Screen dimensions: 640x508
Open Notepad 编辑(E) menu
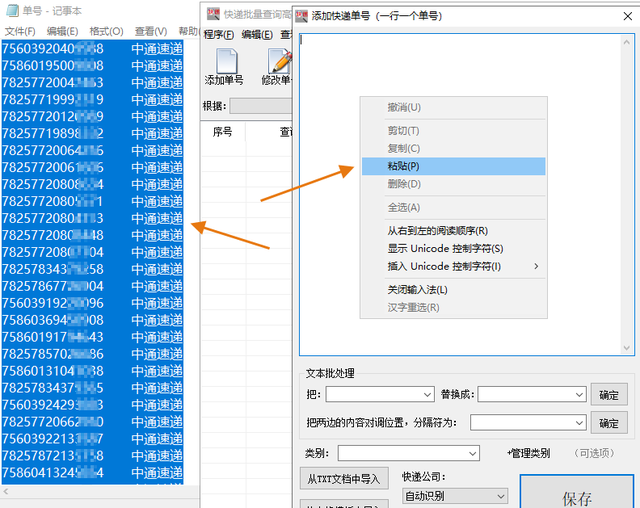(62, 31)
